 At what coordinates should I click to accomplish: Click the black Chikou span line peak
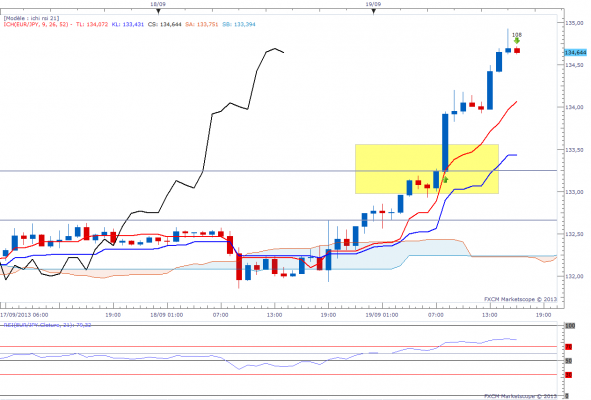[x=275, y=49]
